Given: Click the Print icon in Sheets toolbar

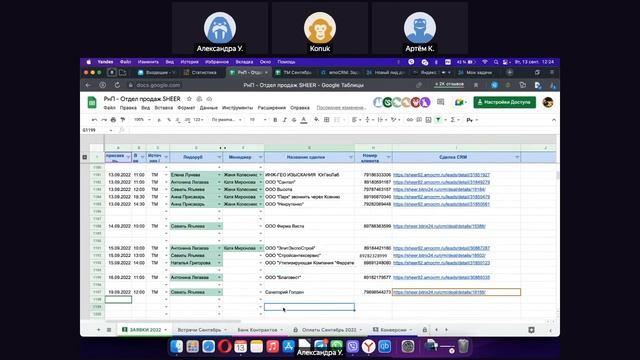Looking at the screenshot, I should pyautogui.click(x=113, y=120).
